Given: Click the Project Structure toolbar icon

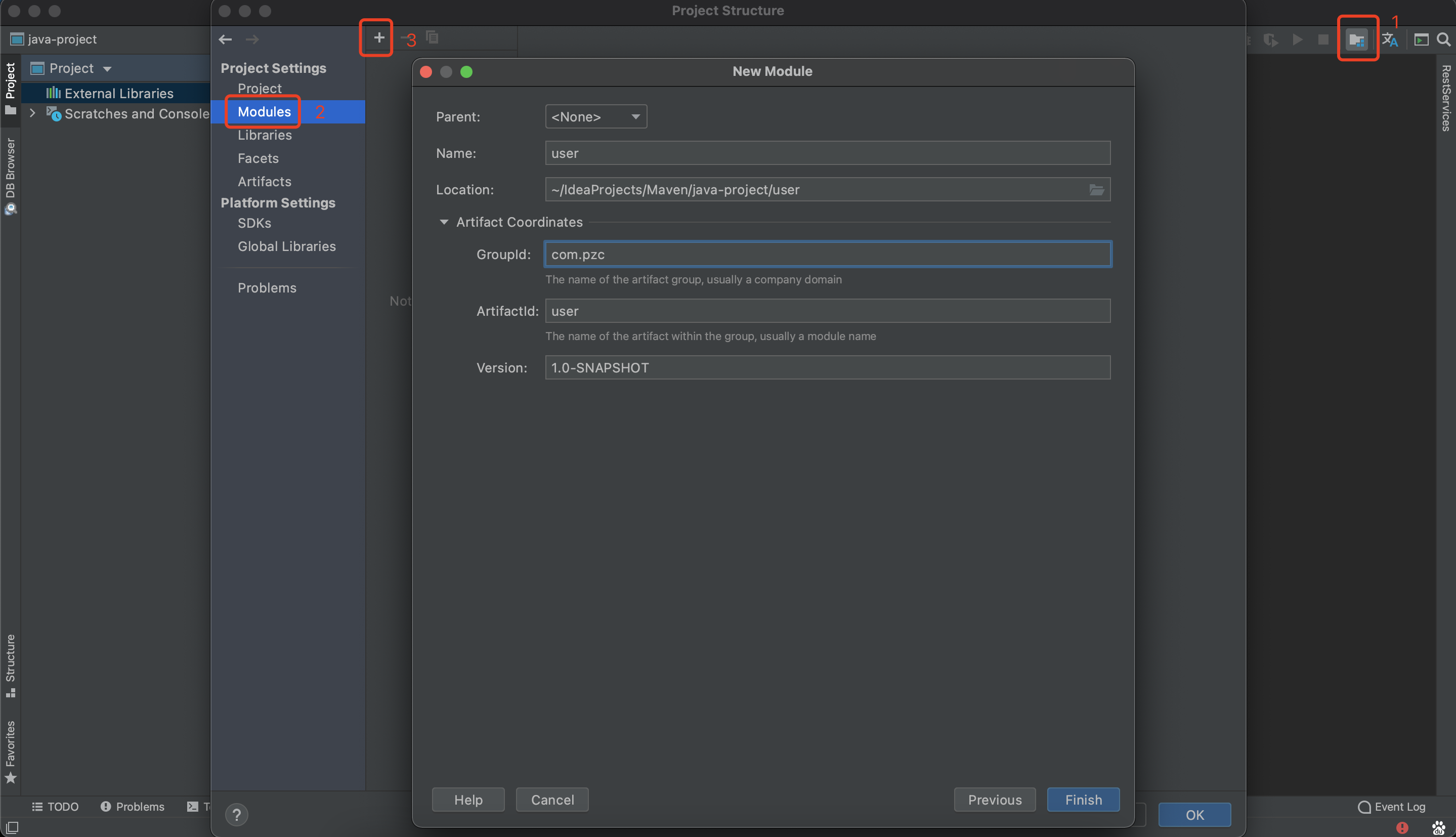Looking at the screenshot, I should tap(1357, 39).
